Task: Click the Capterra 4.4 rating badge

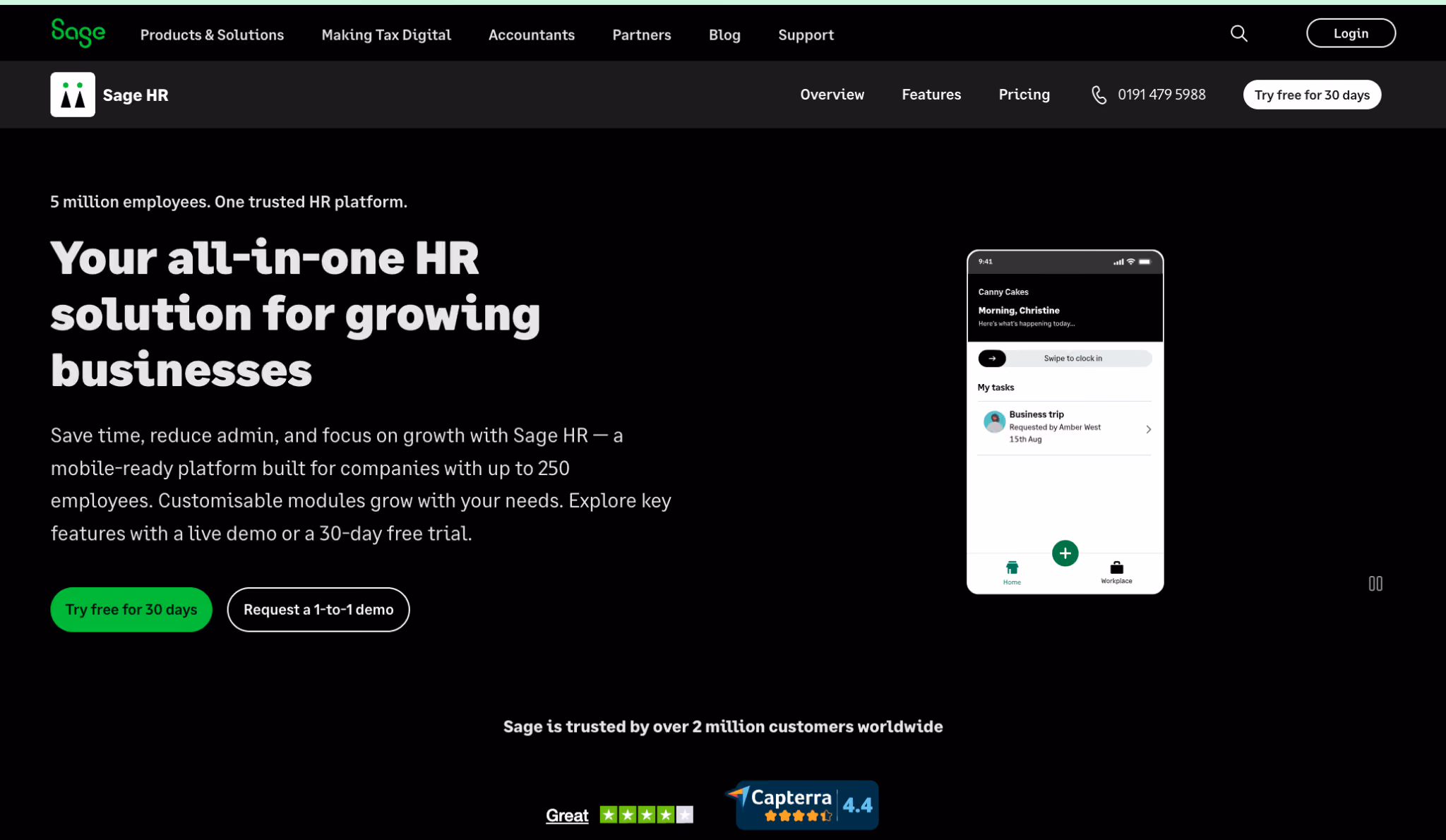Action: (x=802, y=805)
